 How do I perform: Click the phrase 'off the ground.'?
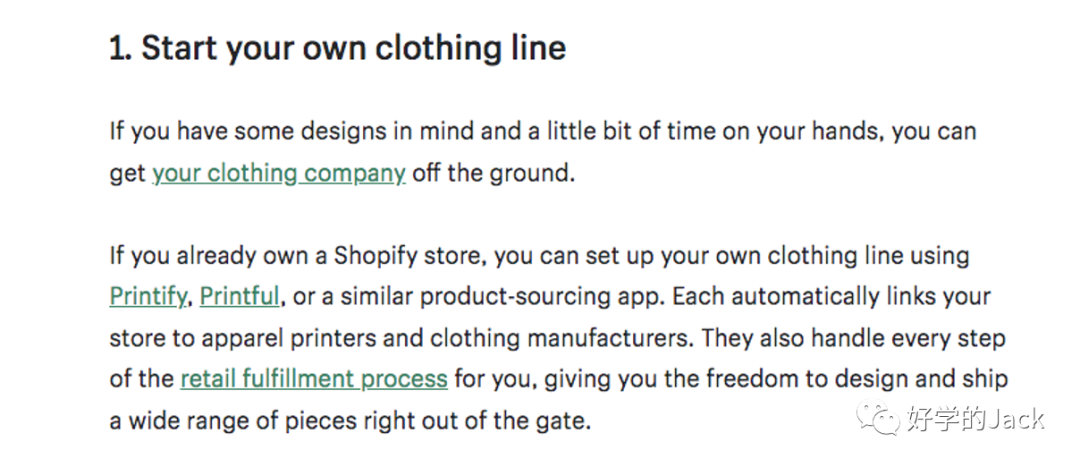point(493,173)
